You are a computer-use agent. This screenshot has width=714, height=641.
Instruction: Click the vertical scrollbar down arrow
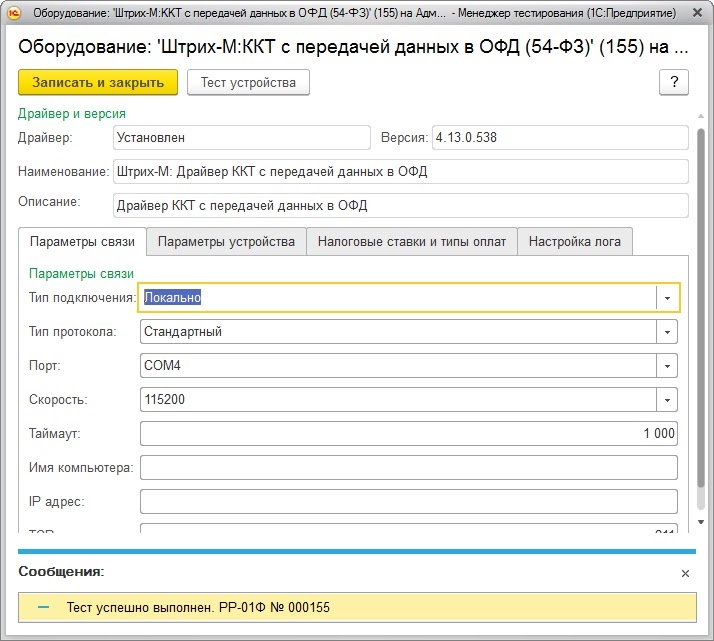701,522
